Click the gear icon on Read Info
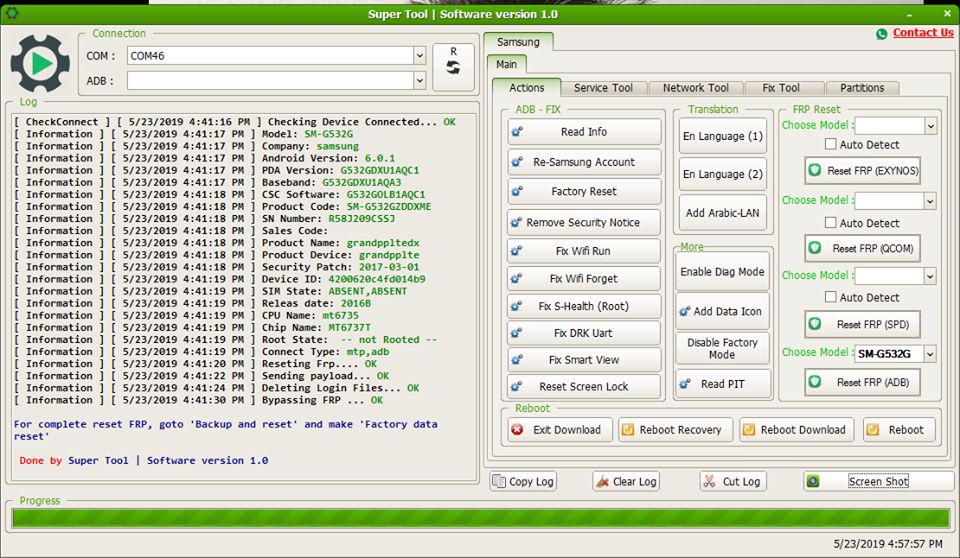960x558 pixels. (517, 132)
